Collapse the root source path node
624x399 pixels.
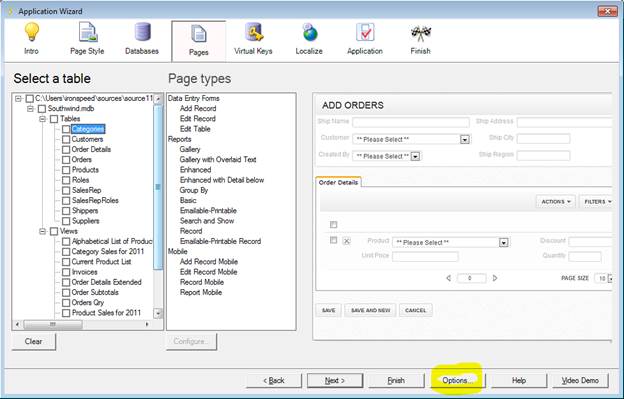coord(18,98)
